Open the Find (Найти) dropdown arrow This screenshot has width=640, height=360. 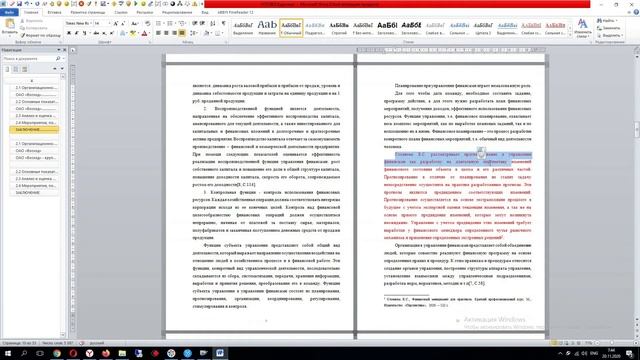click(x=617, y=21)
